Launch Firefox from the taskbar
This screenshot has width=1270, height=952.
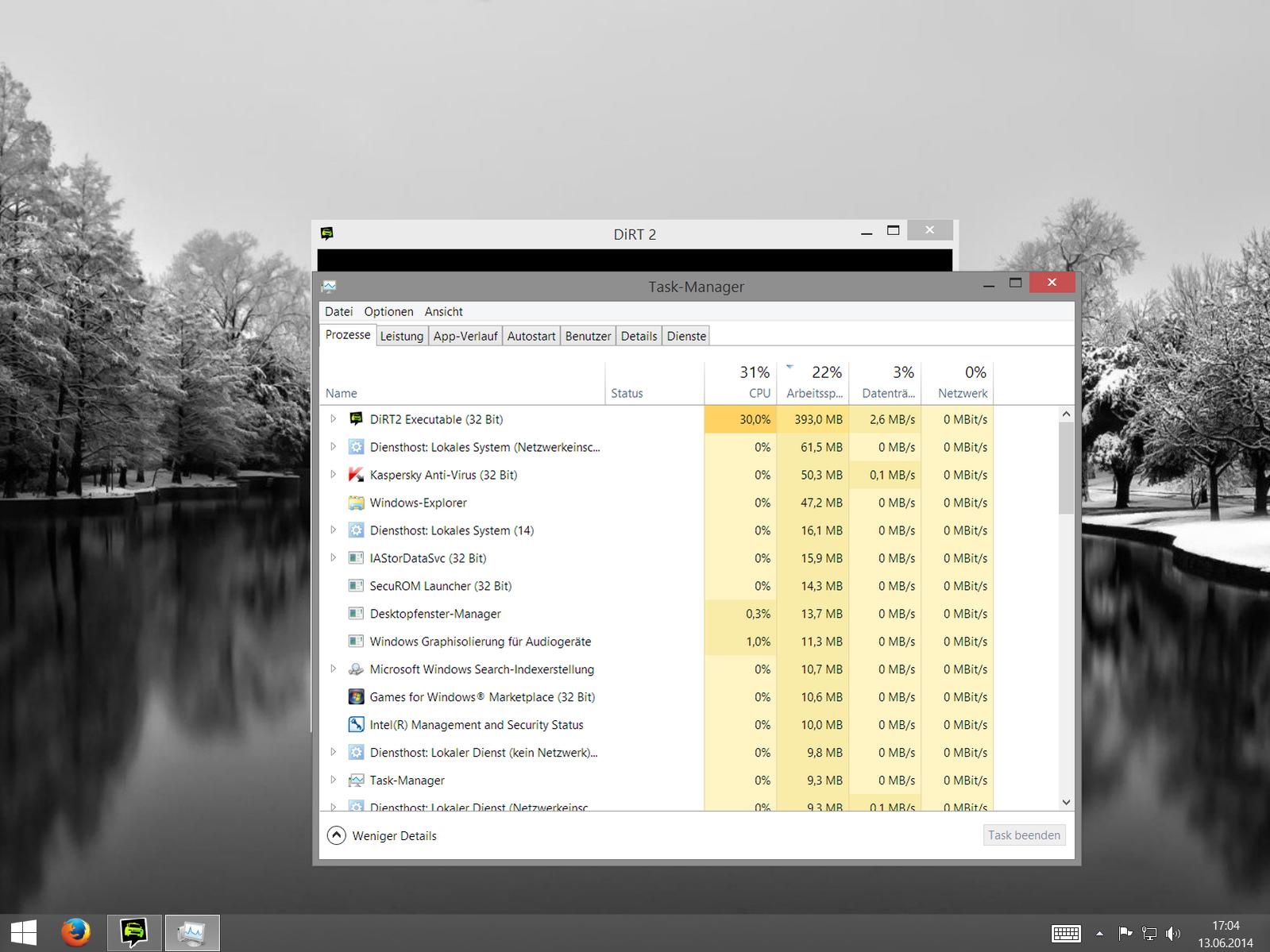coord(76,933)
